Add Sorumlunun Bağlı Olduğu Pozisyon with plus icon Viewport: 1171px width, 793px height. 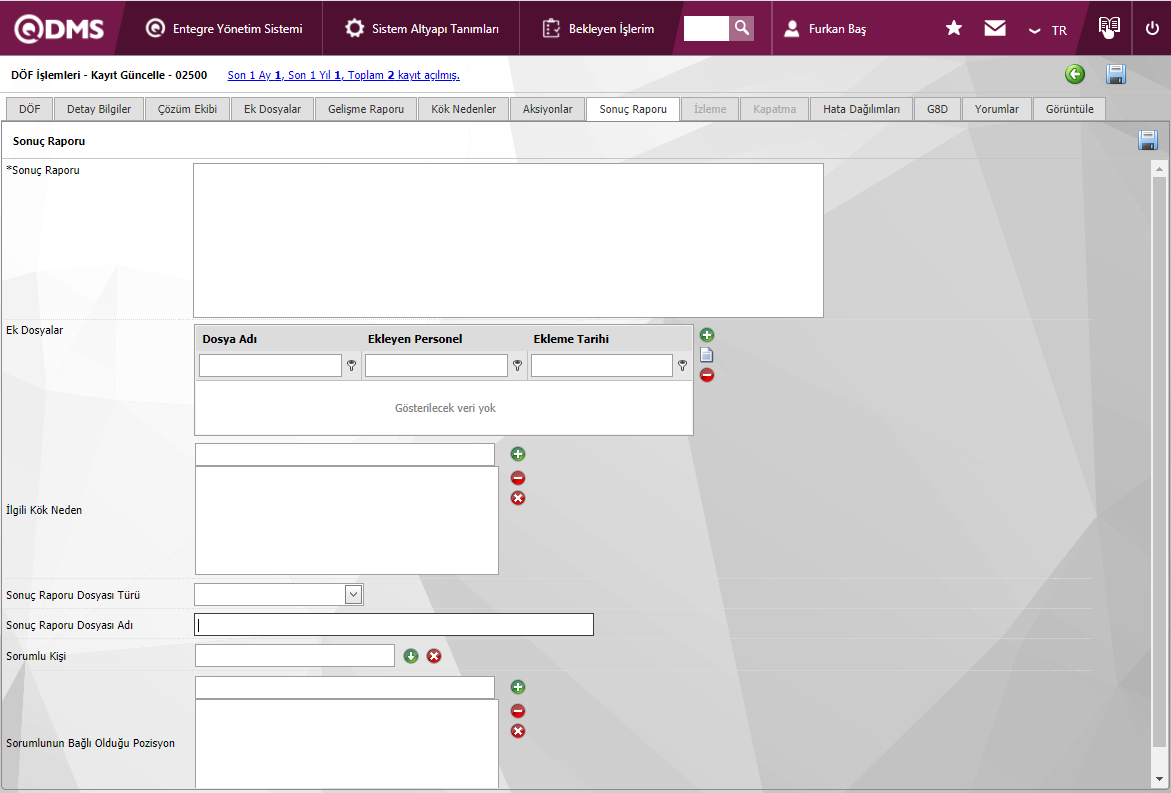518,687
